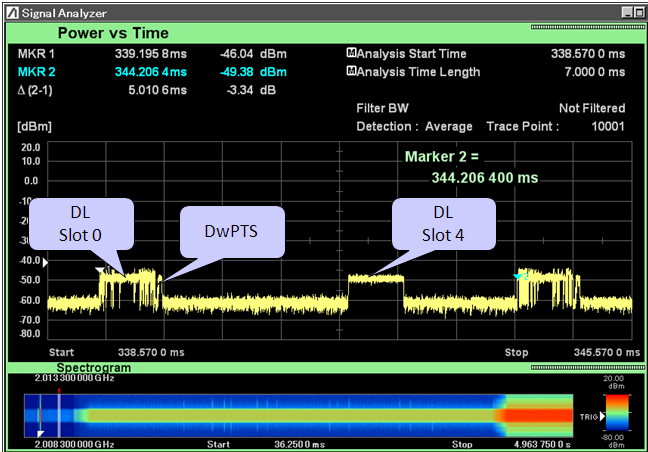
Task: Click the delta time value 5.010 6ms
Action: pyautogui.click(x=157, y=90)
